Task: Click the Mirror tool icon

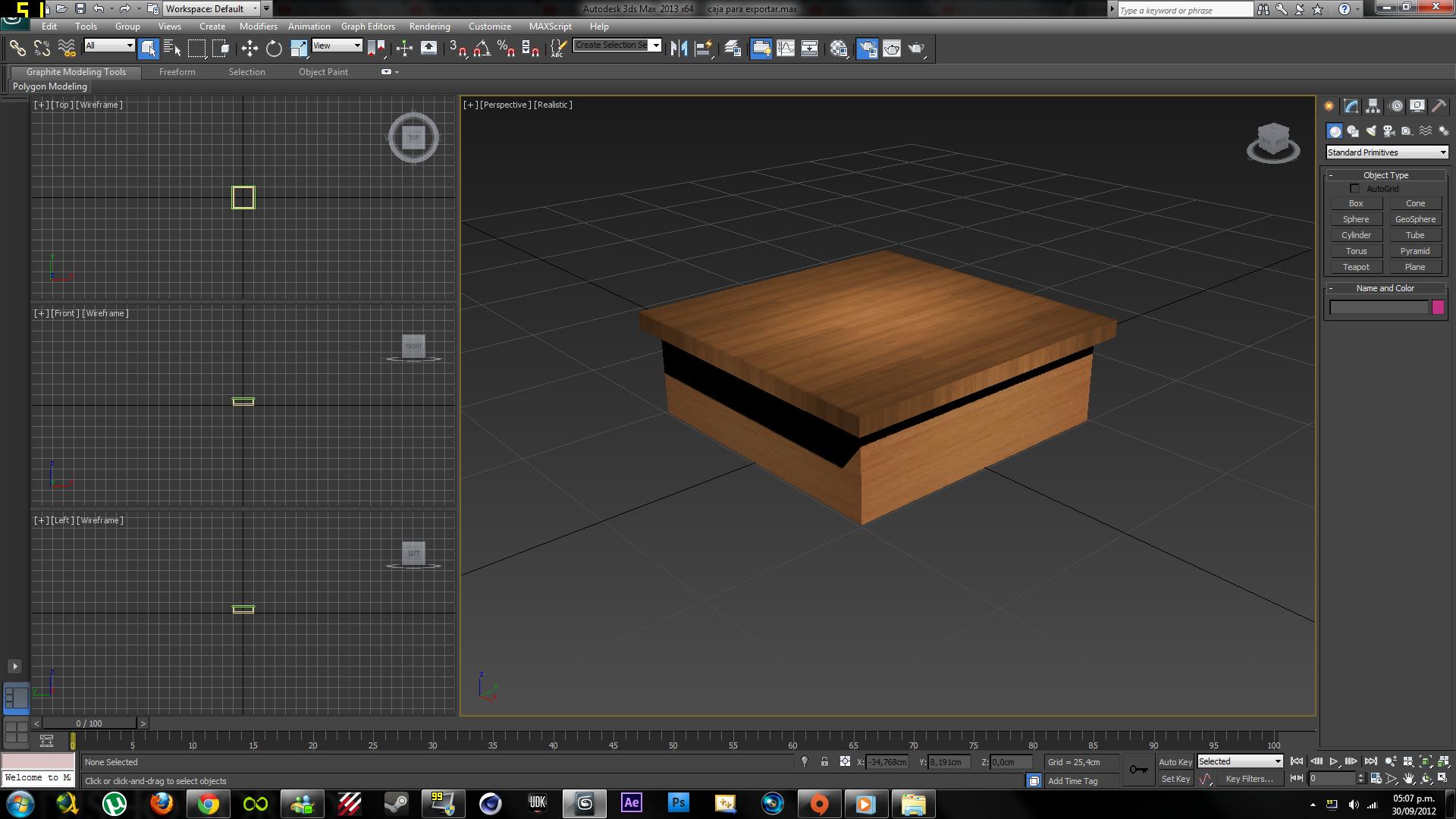Action: 679,49
